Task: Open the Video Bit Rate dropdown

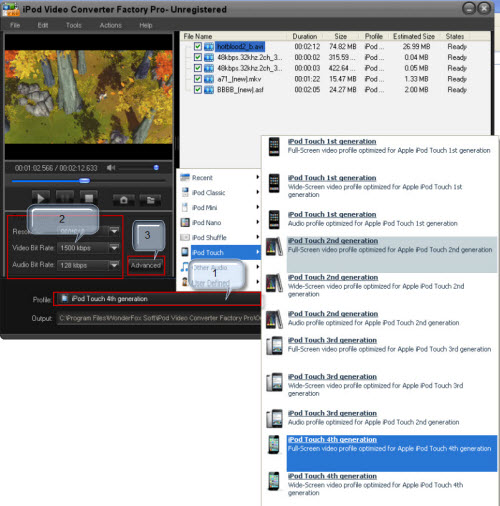Action: point(114,248)
